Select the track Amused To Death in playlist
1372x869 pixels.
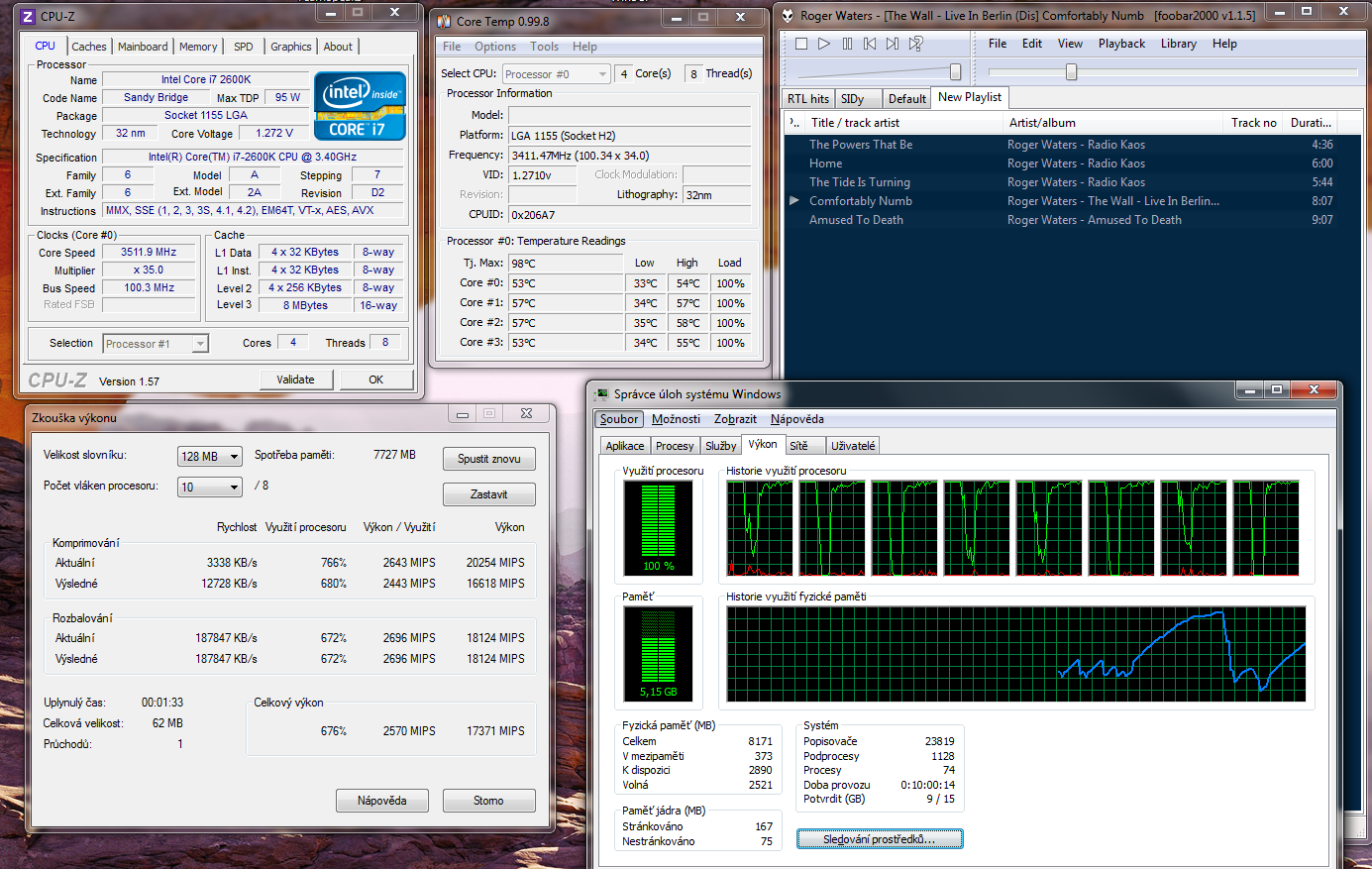point(856,220)
